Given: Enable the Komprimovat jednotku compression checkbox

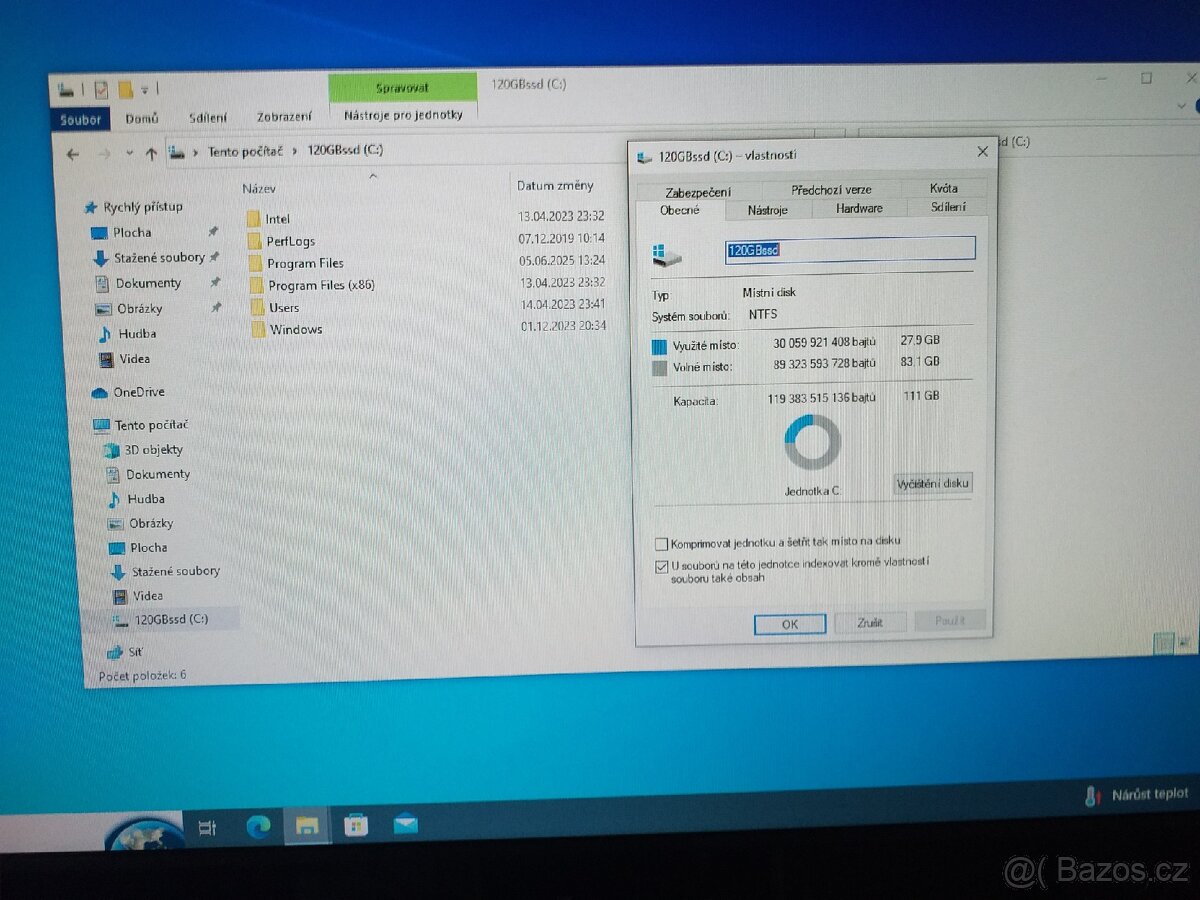Looking at the screenshot, I should [x=662, y=543].
